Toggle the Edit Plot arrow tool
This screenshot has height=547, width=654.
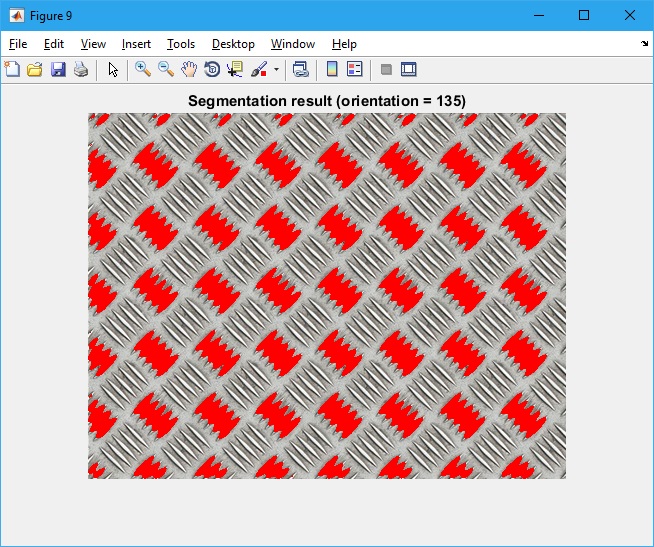pos(113,69)
